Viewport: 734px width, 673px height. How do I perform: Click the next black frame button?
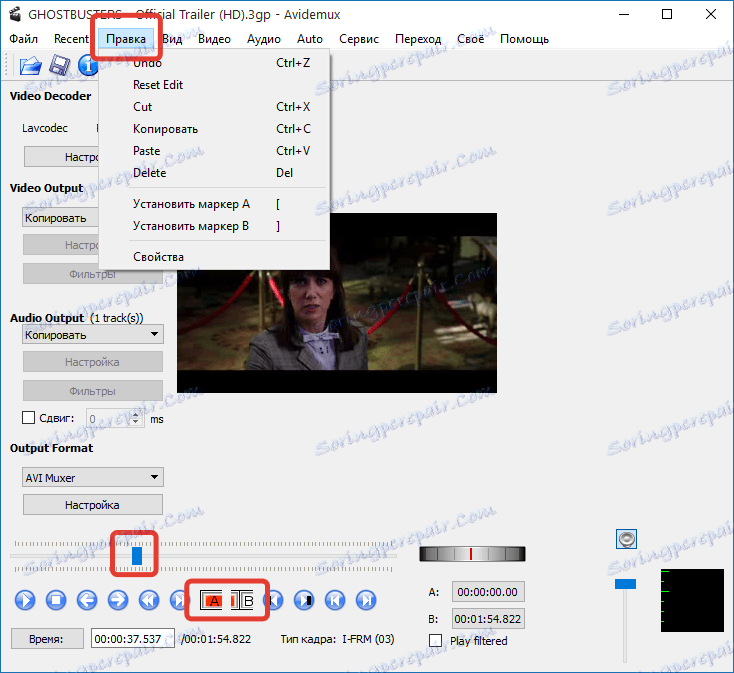click(x=304, y=600)
